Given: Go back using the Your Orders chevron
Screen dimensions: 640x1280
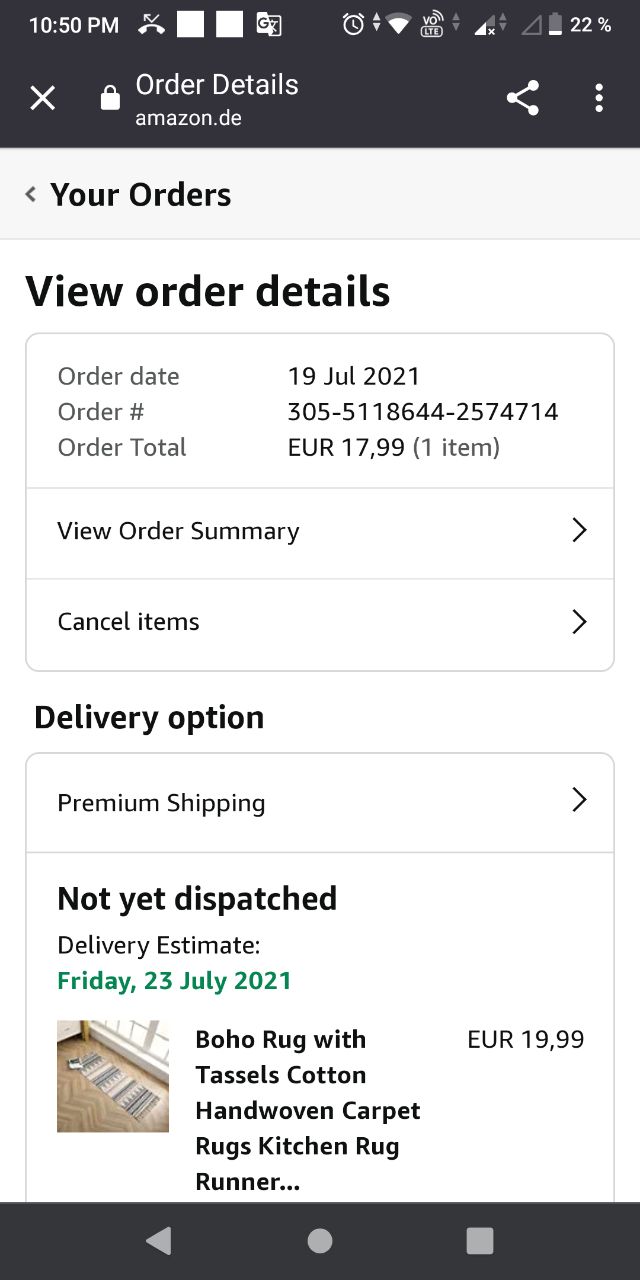Looking at the screenshot, I should (x=31, y=194).
